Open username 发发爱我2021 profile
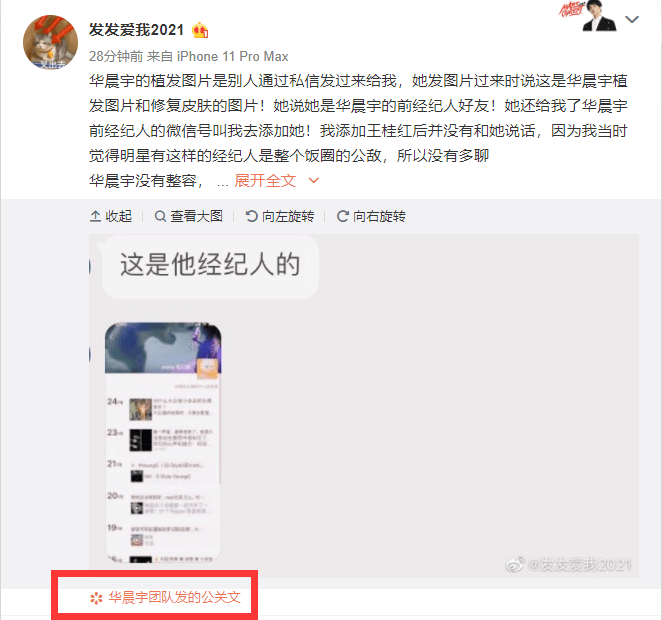The image size is (662, 620). click(136, 30)
